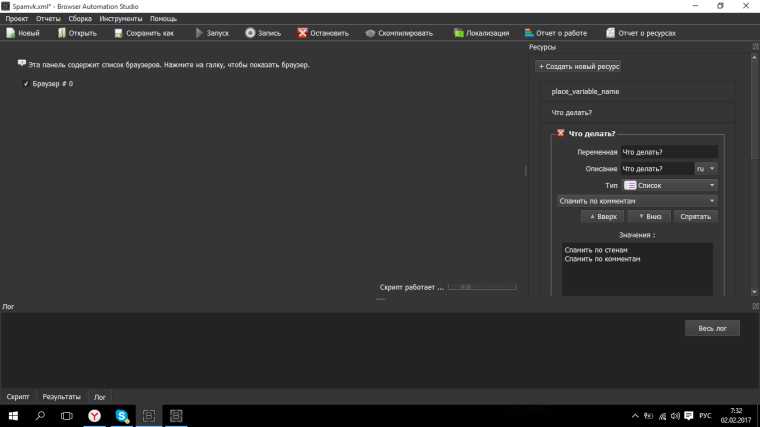The image size is (760, 427).
Task: Stop the script with Остановить icon
Action: pos(303,33)
